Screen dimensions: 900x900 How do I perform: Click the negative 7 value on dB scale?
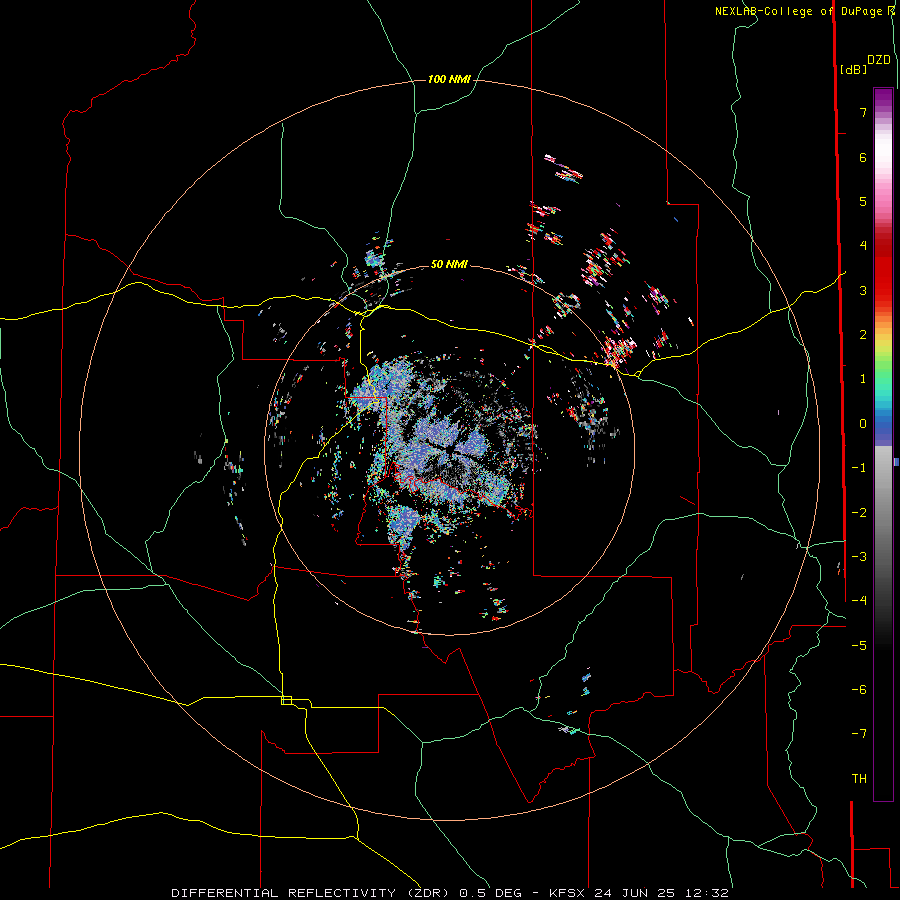[x=859, y=734]
